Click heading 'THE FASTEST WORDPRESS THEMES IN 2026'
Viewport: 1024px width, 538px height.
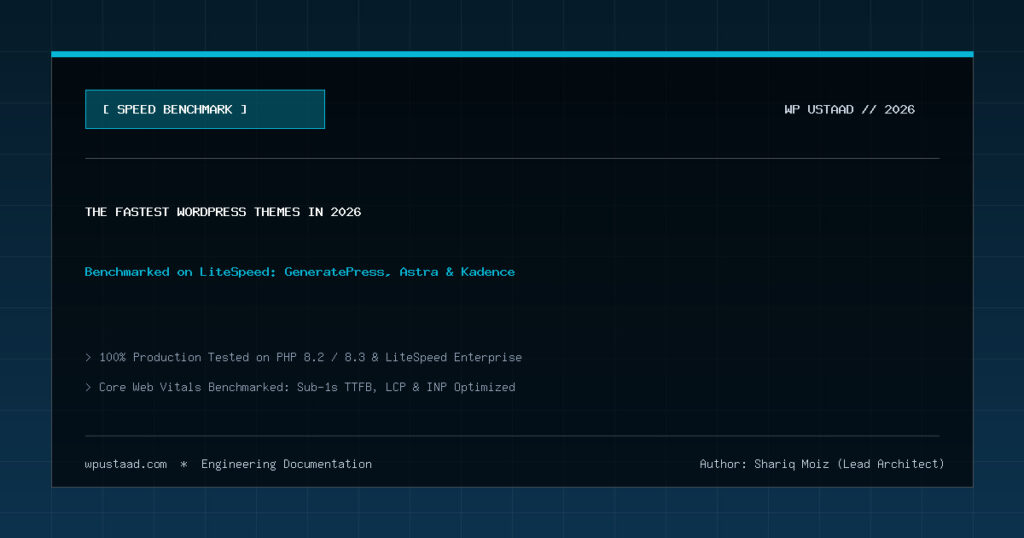pyautogui.click(x=223, y=212)
